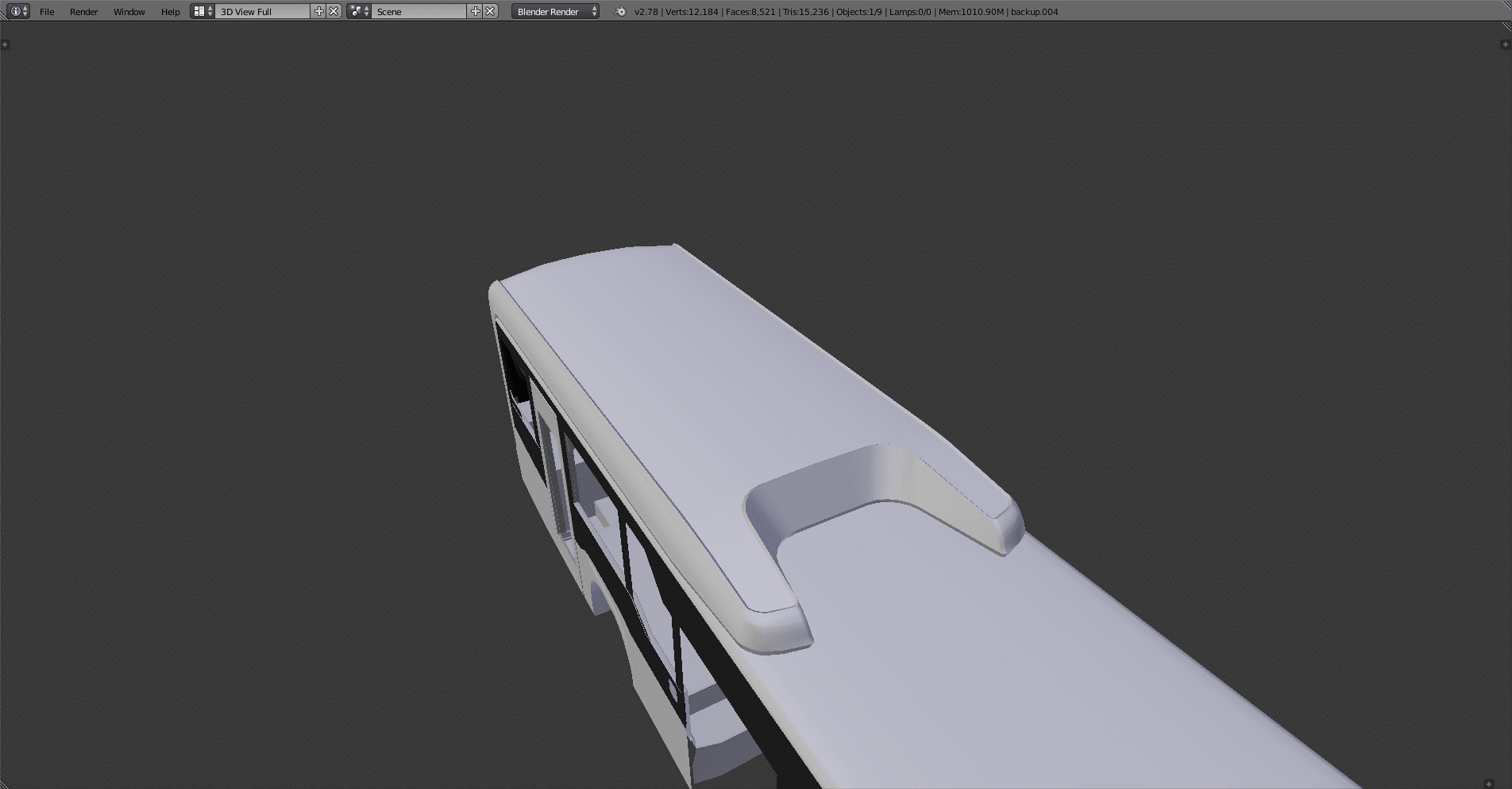
Task: Open the Info editor type selector
Action: (17, 11)
